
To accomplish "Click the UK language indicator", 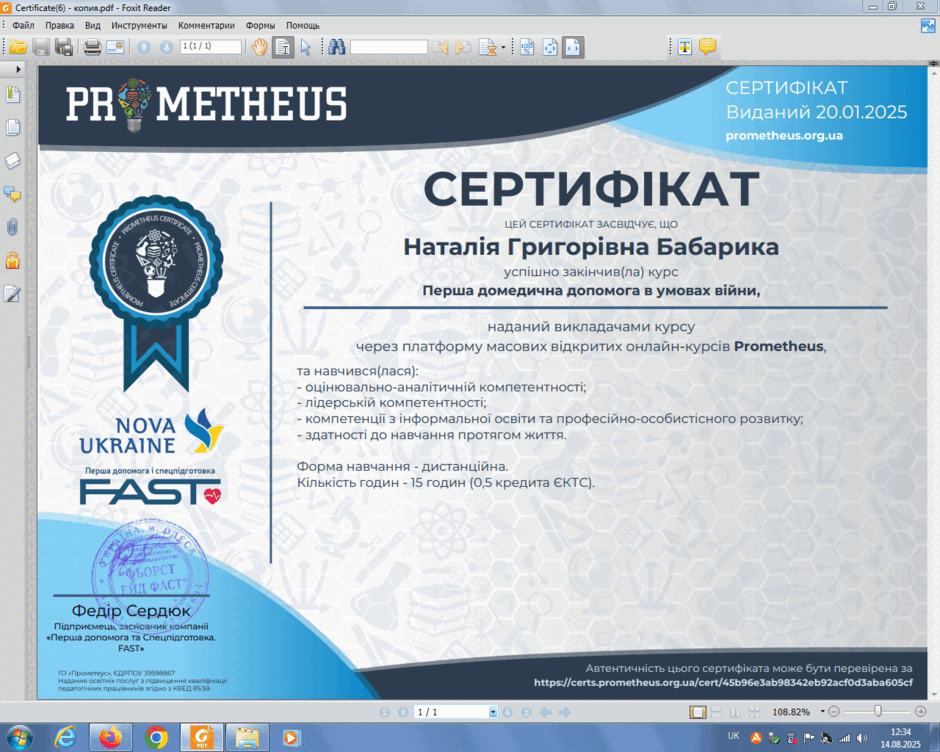I will click(x=733, y=736).
